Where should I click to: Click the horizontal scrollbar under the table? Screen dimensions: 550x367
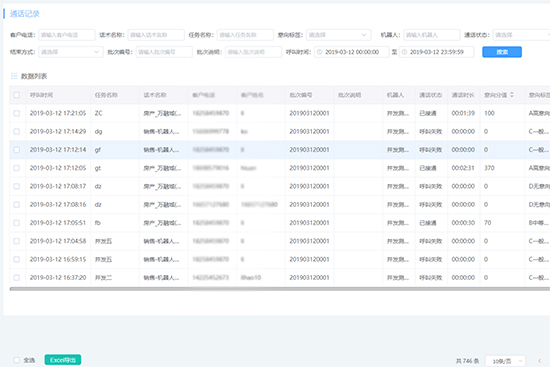(280, 289)
